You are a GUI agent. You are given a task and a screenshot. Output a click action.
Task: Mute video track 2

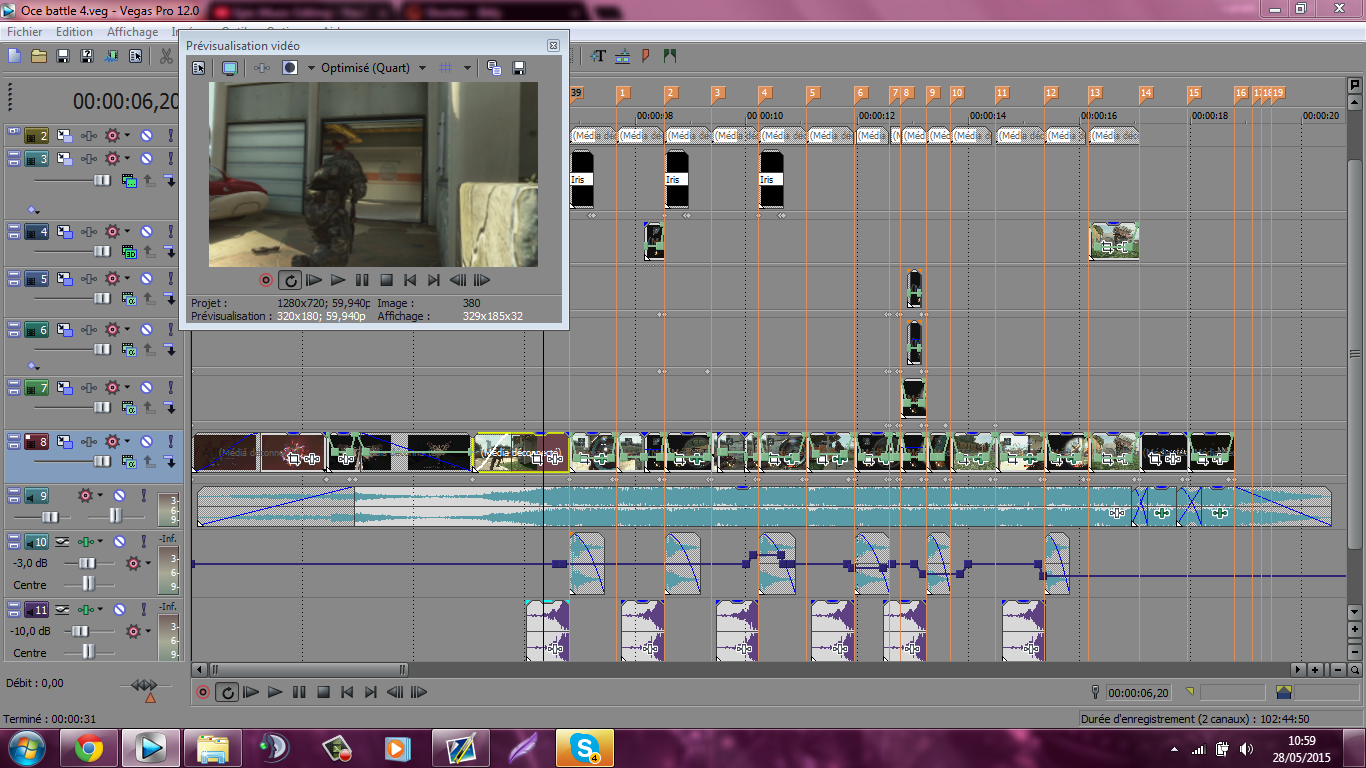click(x=146, y=135)
